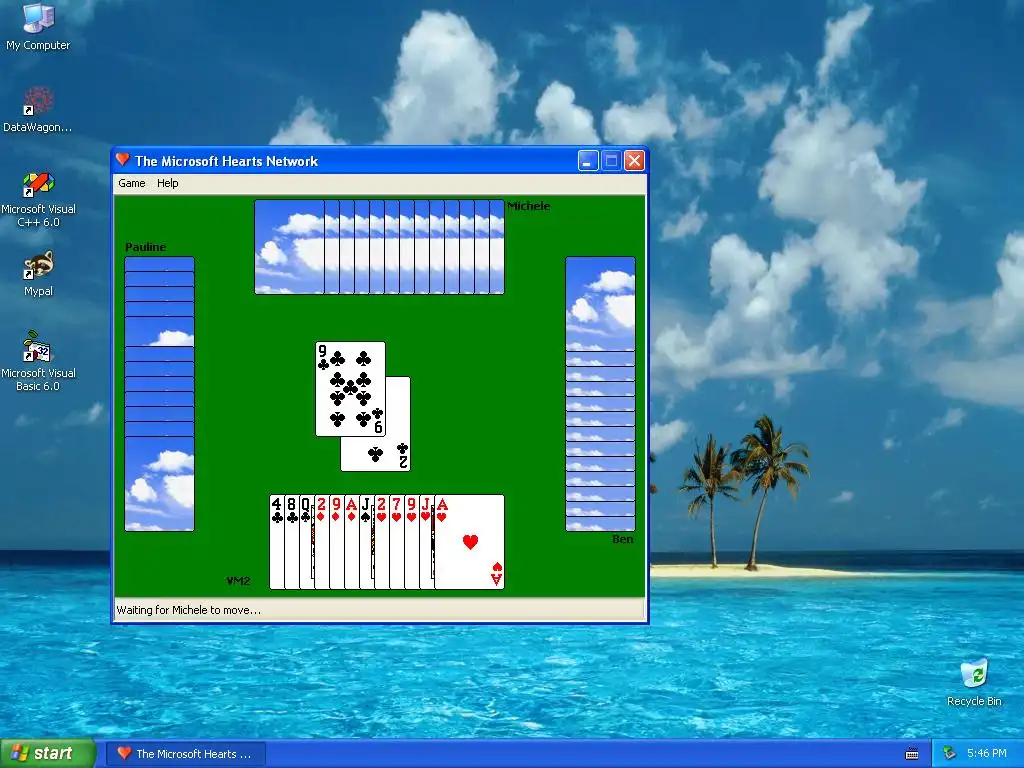Click the VM2 player name
The image size is (1024, 768).
click(x=238, y=581)
